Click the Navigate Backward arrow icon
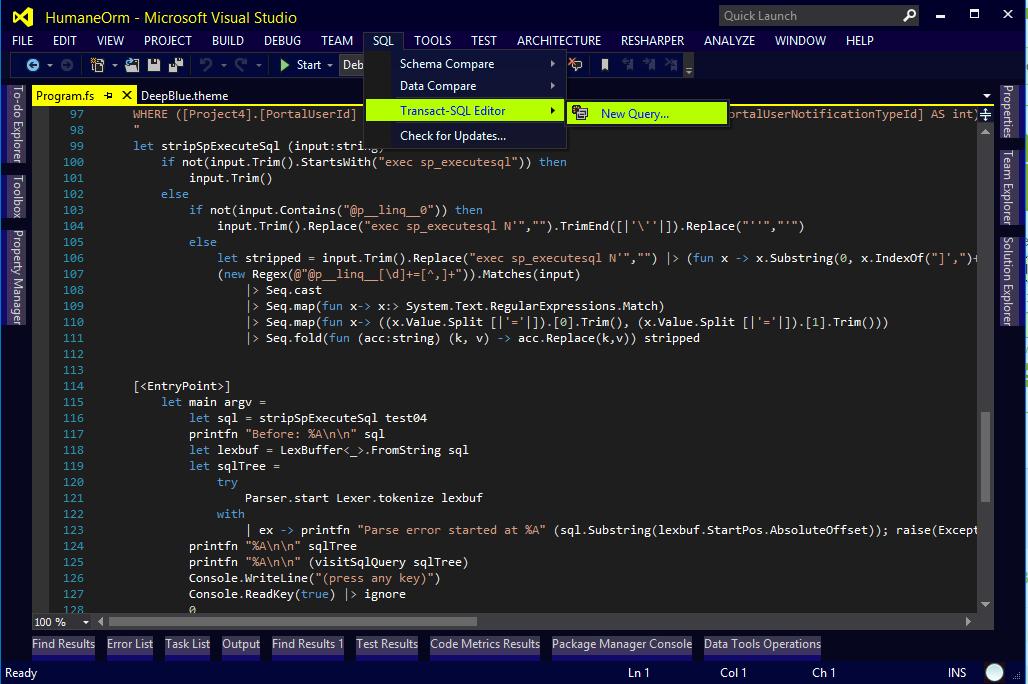Image resolution: width=1028 pixels, height=684 pixels. (x=32, y=65)
